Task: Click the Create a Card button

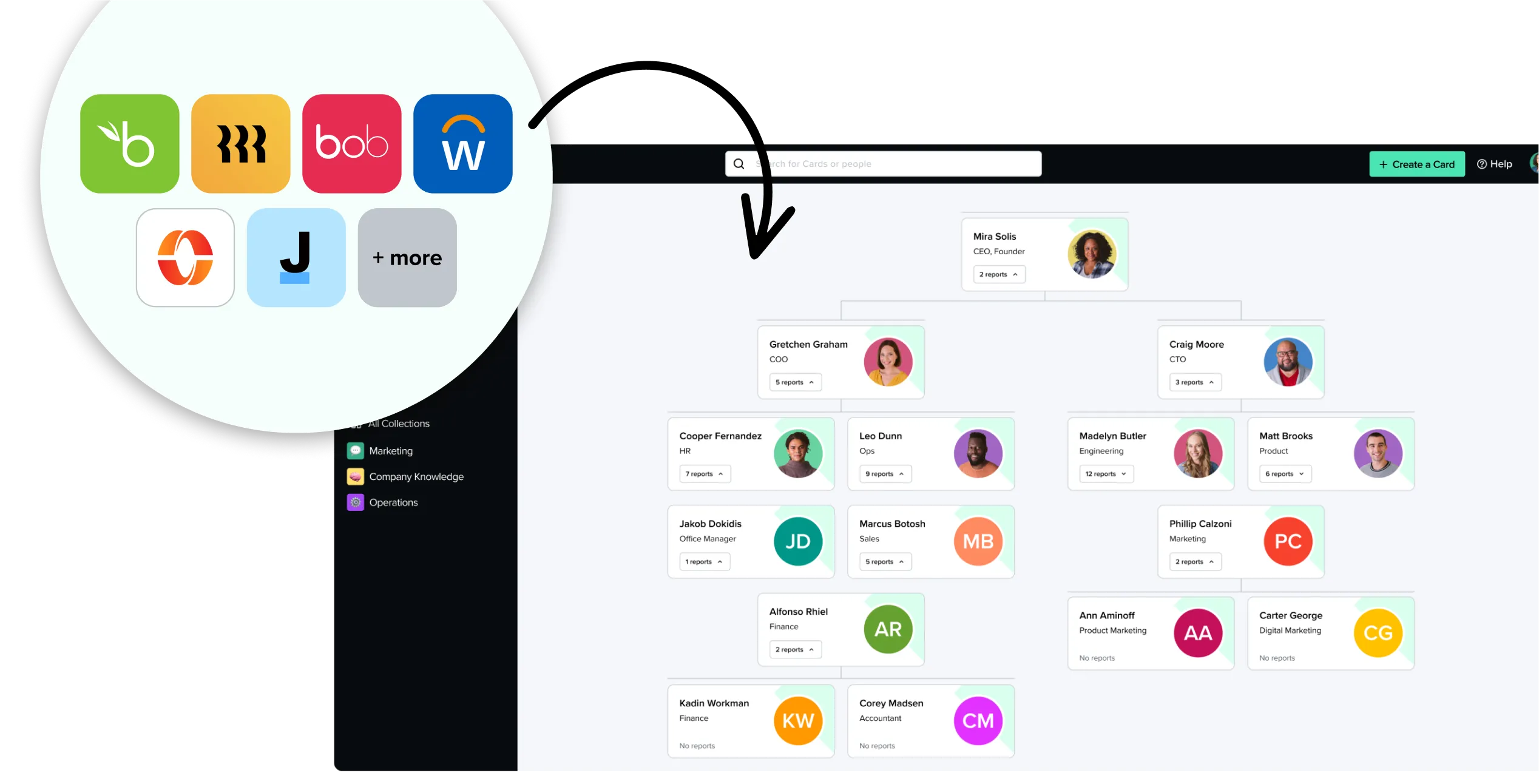Action: click(1417, 163)
